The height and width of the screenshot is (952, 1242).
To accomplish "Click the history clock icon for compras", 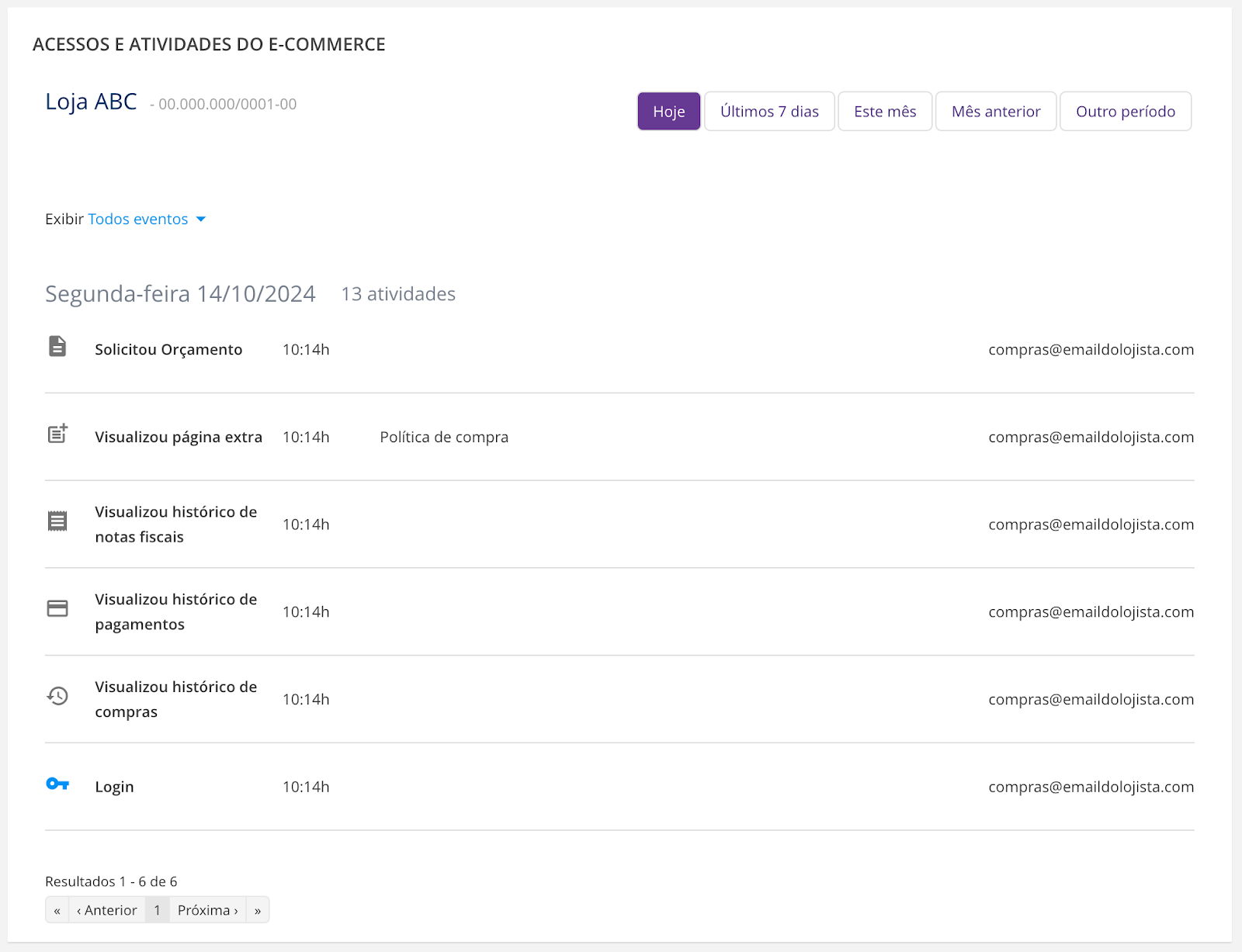I will coord(57,696).
